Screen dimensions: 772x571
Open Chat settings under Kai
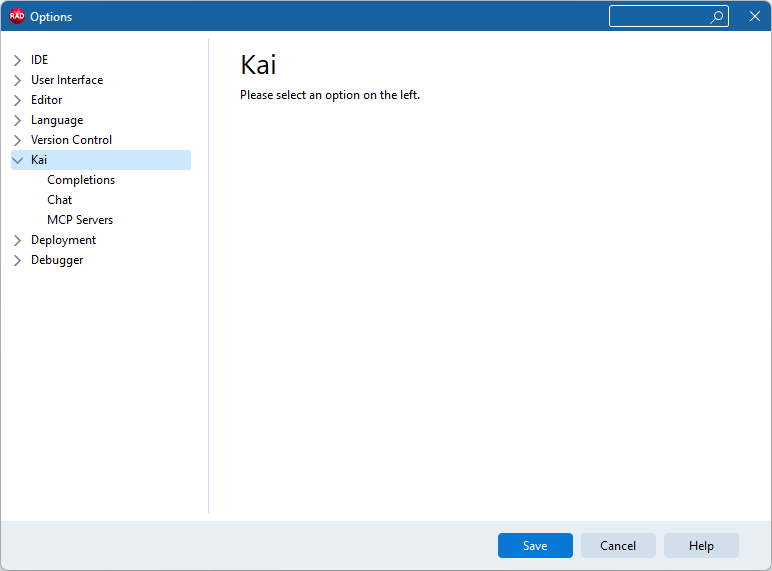tap(60, 200)
